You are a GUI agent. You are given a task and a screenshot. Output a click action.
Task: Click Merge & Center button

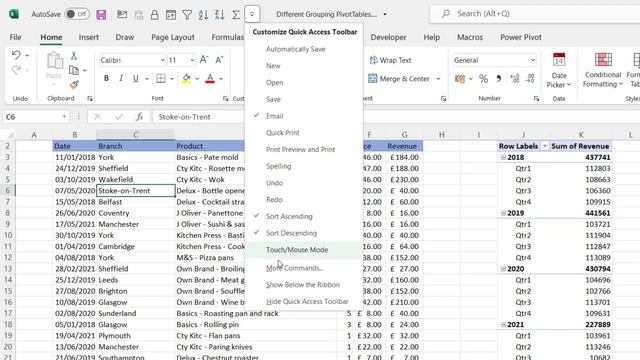pyautogui.click(x=399, y=79)
